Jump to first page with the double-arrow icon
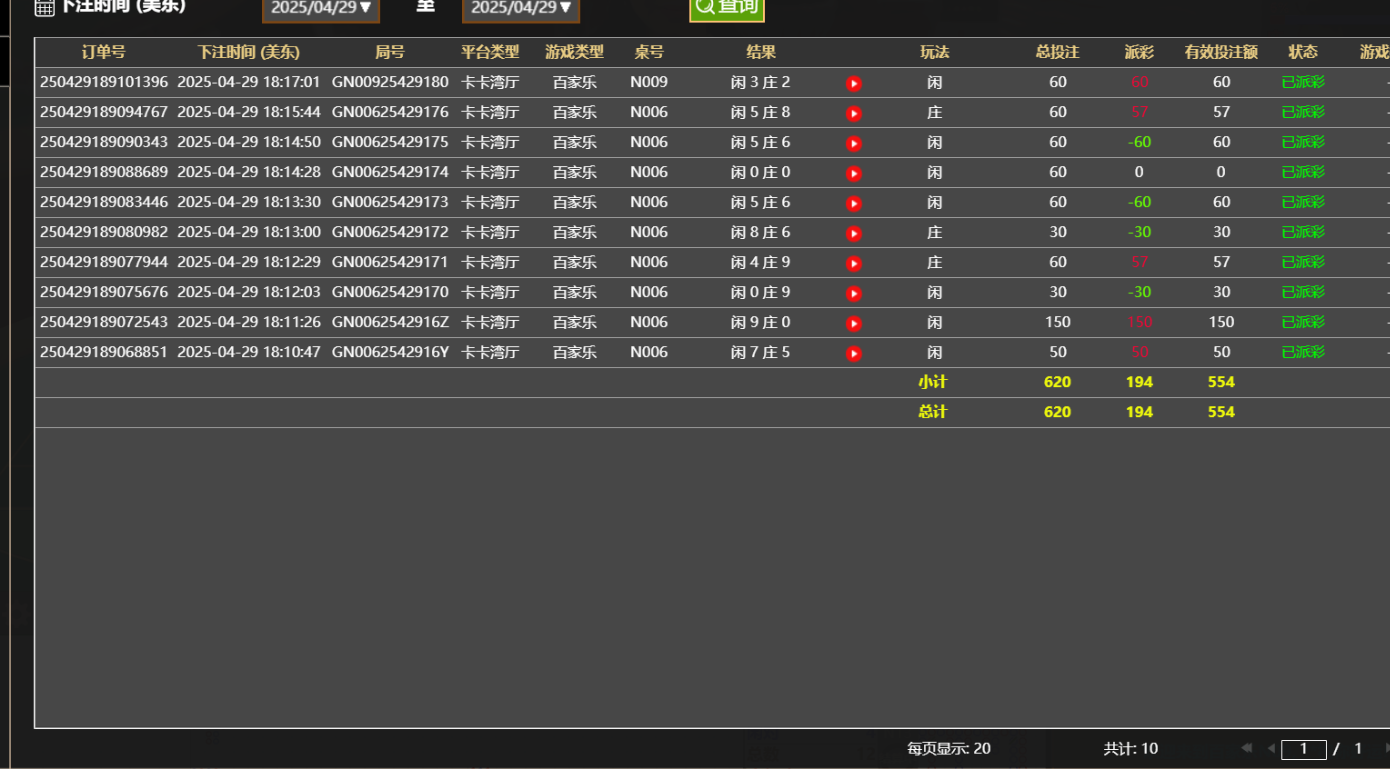1390x769 pixels. pos(1246,748)
